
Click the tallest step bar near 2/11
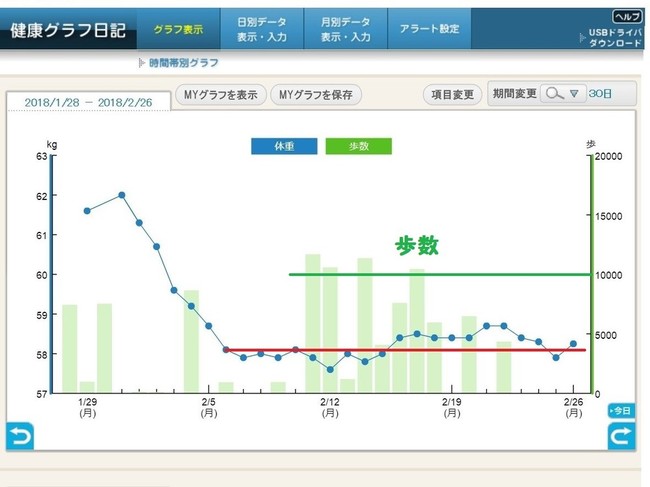(313, 324)
